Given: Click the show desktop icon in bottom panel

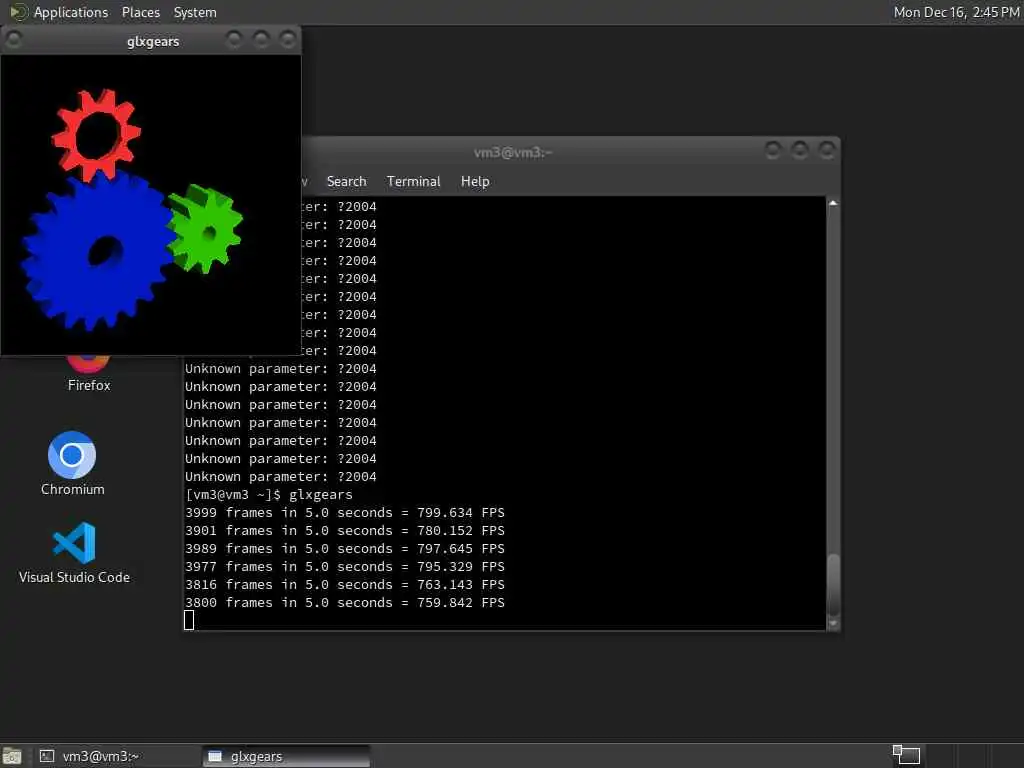Looking at the screenshot, I should pos(12,756).
